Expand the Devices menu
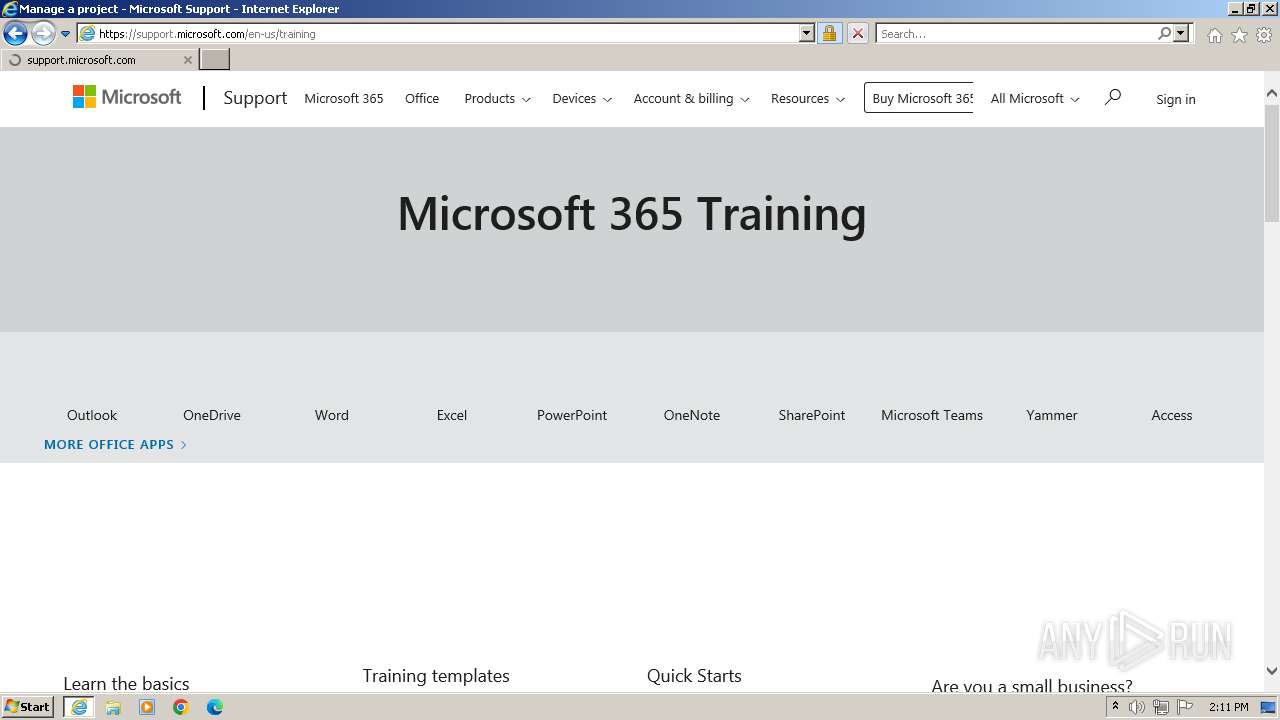1280x720 pixels. click(x=582, y=98)
